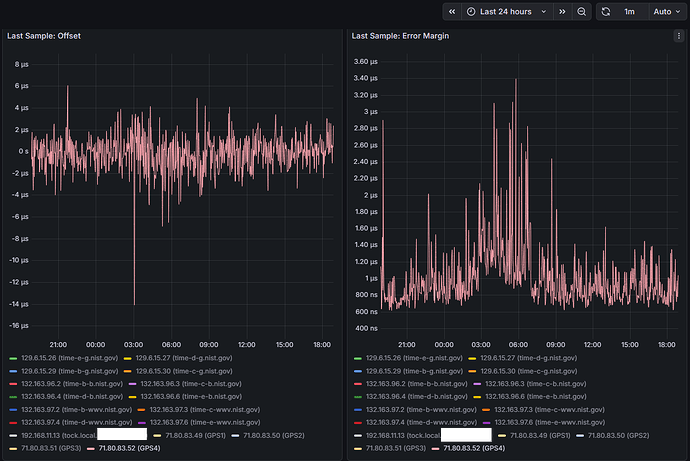Select 132.163.96.3 time-c-b in Error Margin legend
This screenshot has height=461, width=690.
(x=536, y=384)
